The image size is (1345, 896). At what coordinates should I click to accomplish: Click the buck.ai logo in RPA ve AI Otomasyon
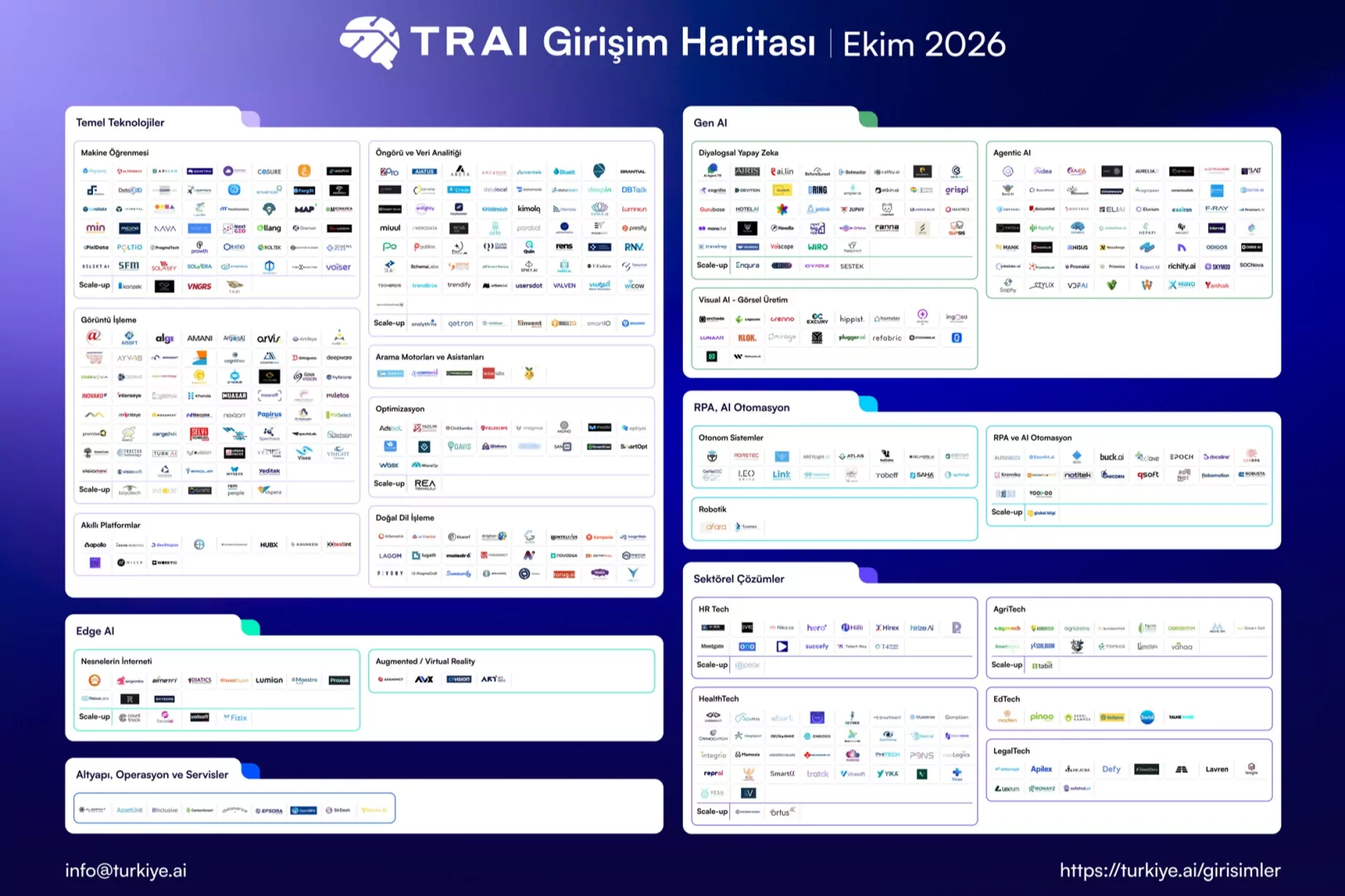pyautogui.click(x=1112, y=457)
